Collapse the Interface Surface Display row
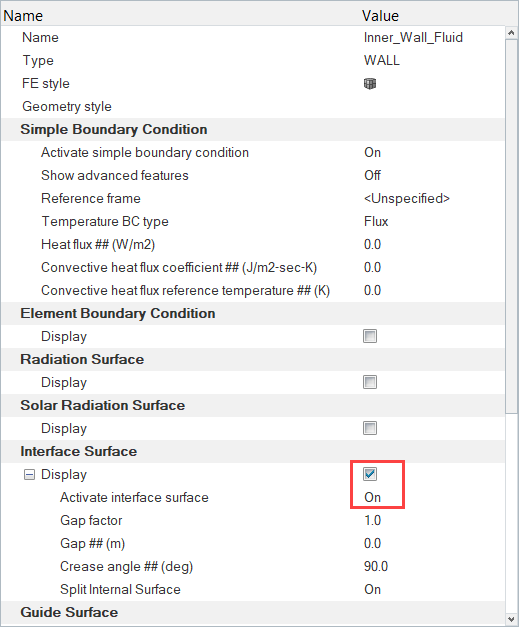519x627 pixels. [x=29, y=475]
